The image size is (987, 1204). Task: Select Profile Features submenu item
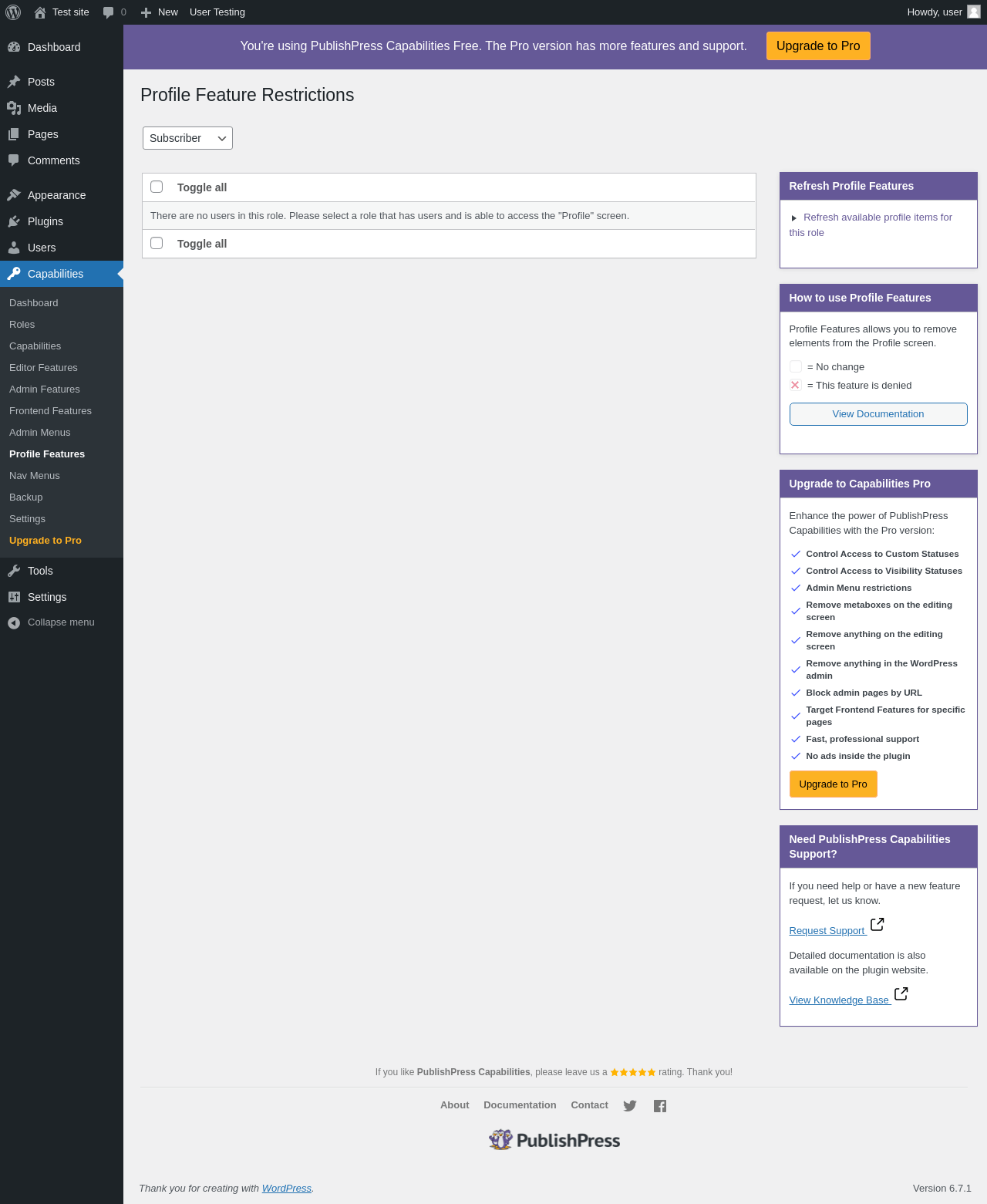(47, 454)
